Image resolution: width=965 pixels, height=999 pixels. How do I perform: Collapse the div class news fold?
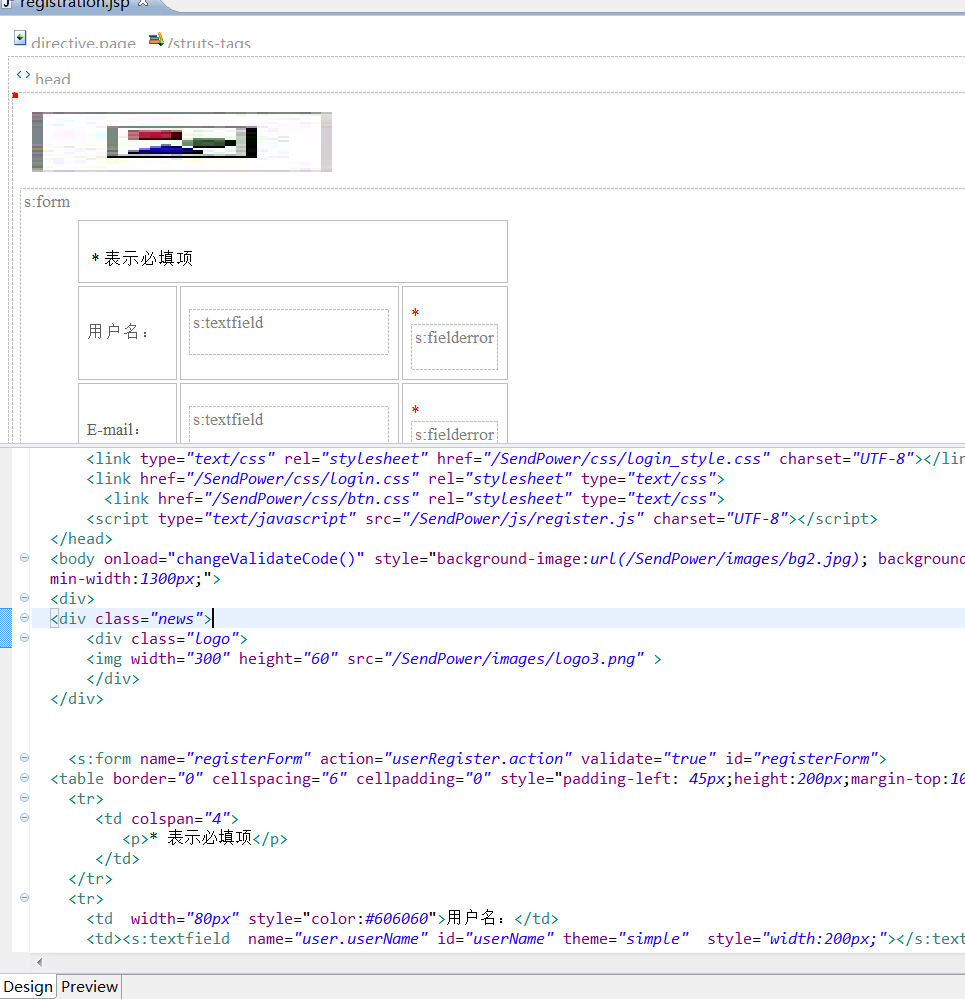(x=24, y=618)
